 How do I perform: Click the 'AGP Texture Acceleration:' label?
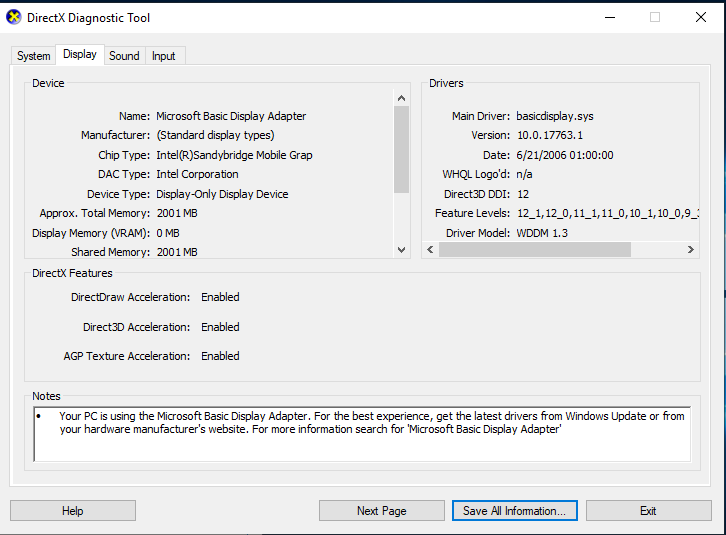point(127,356)
